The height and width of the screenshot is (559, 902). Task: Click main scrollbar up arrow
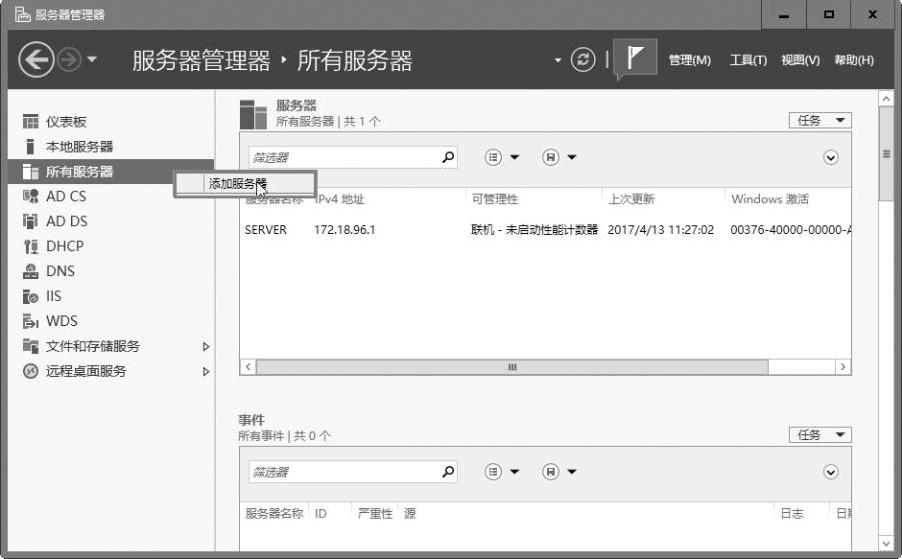[x=886, y=99]
